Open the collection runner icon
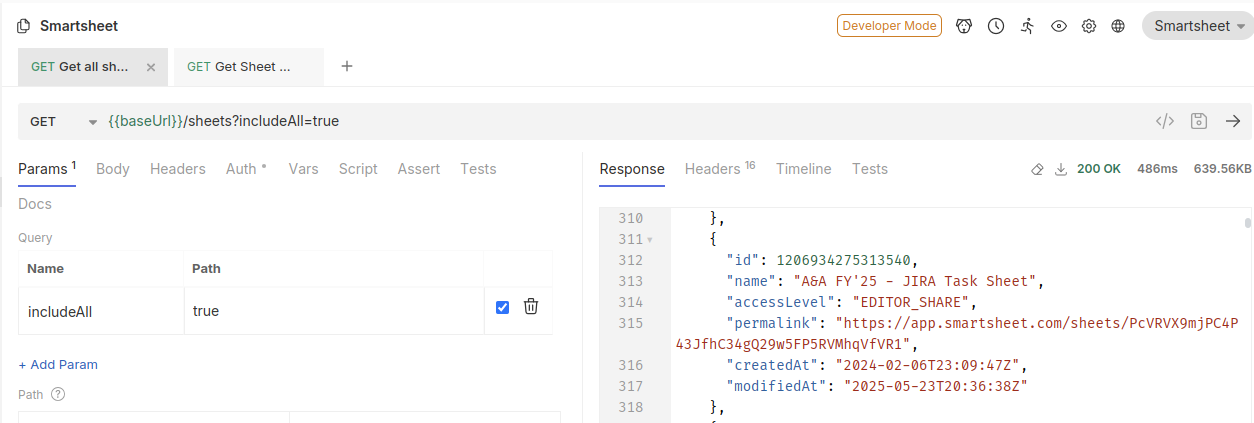The height and width of the screenshot is (423, 1254). (1027, 26)
